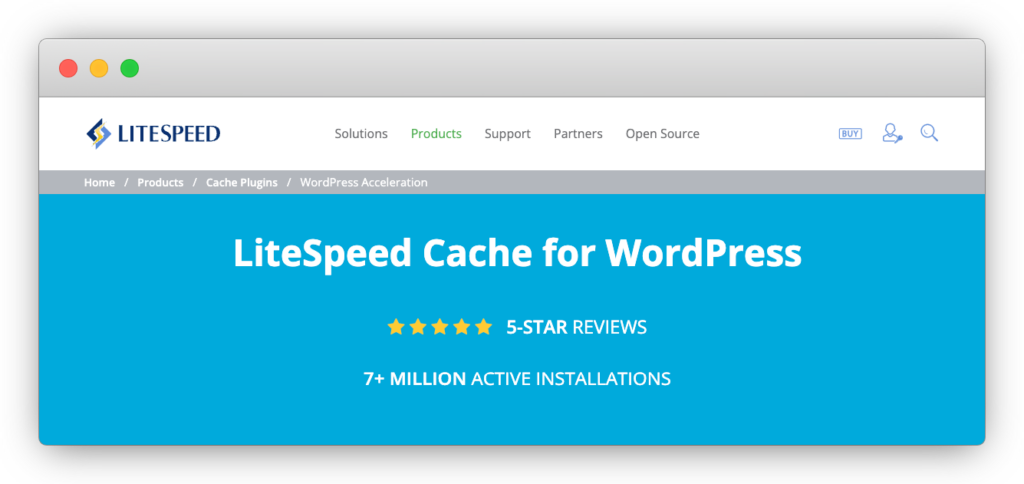Click WordPress Acceleration breadcrumb text
1024x484 pixels.
[364, 183]
